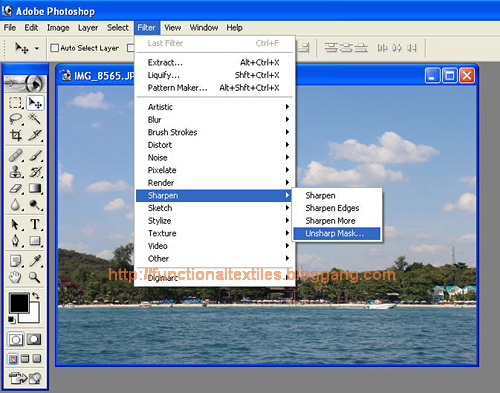This screenshot has width=500, height=393.
Task: Click Distribute Left Edges icon
Action: (x=382, y=48)
